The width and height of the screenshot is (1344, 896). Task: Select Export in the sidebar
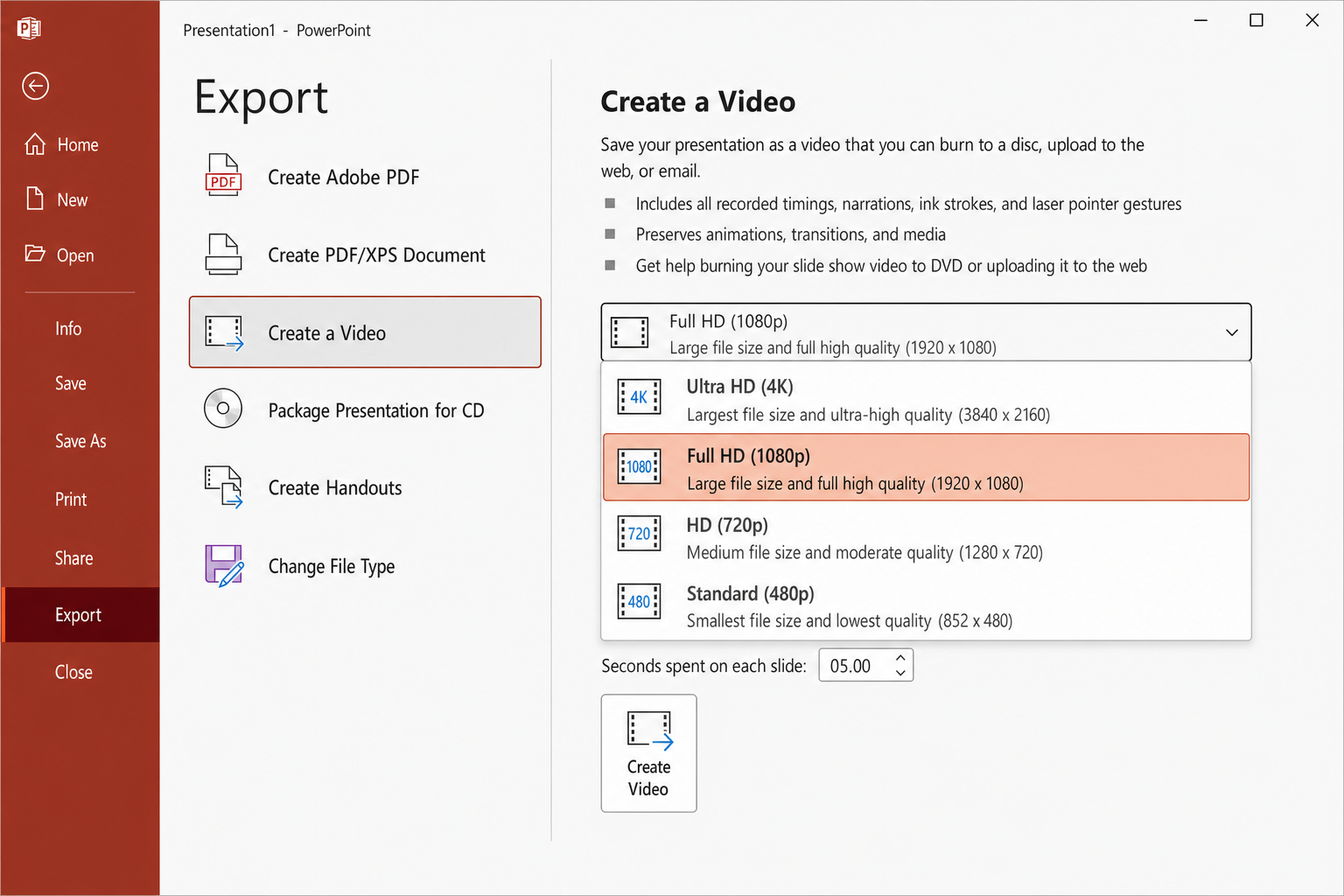click(80, 614)
